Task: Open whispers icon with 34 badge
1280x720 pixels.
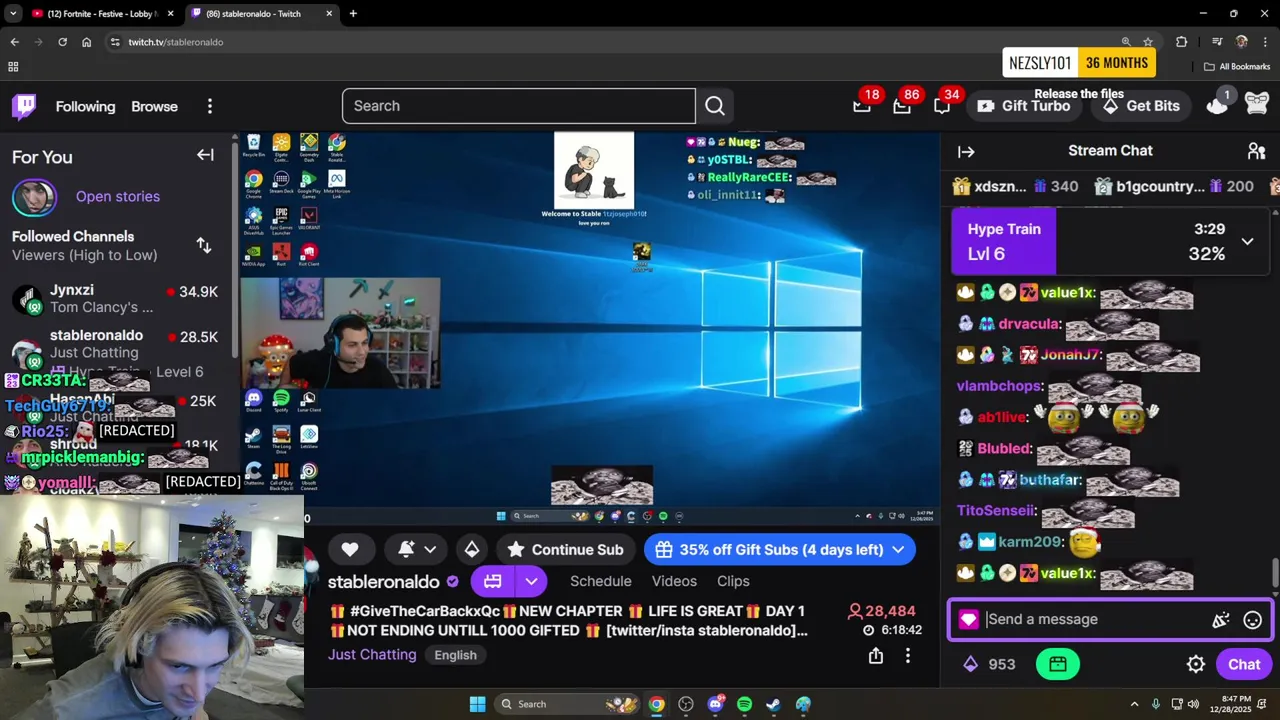Action: 942,106
